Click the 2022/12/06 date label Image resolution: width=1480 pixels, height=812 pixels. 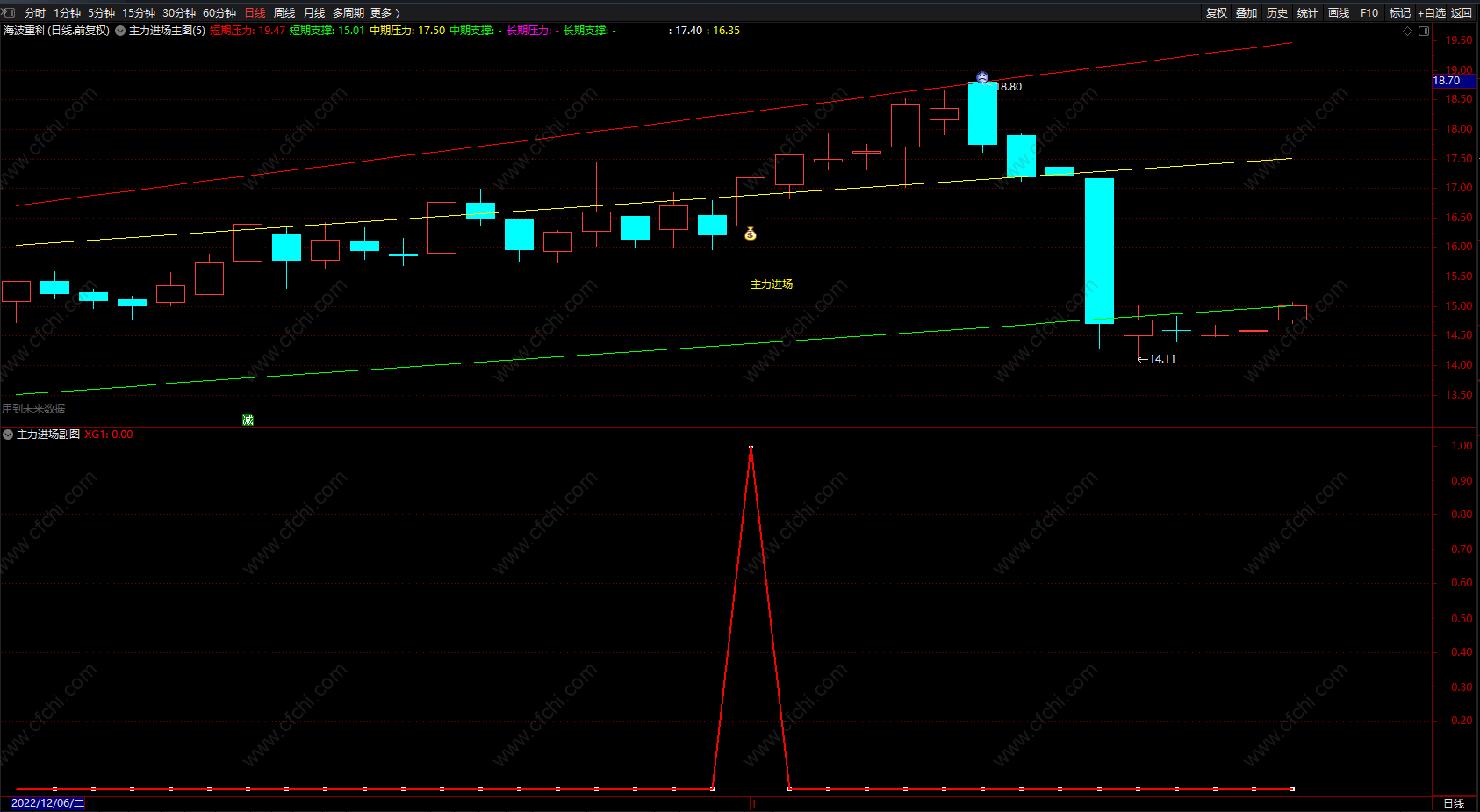click(x=47, y=803)
